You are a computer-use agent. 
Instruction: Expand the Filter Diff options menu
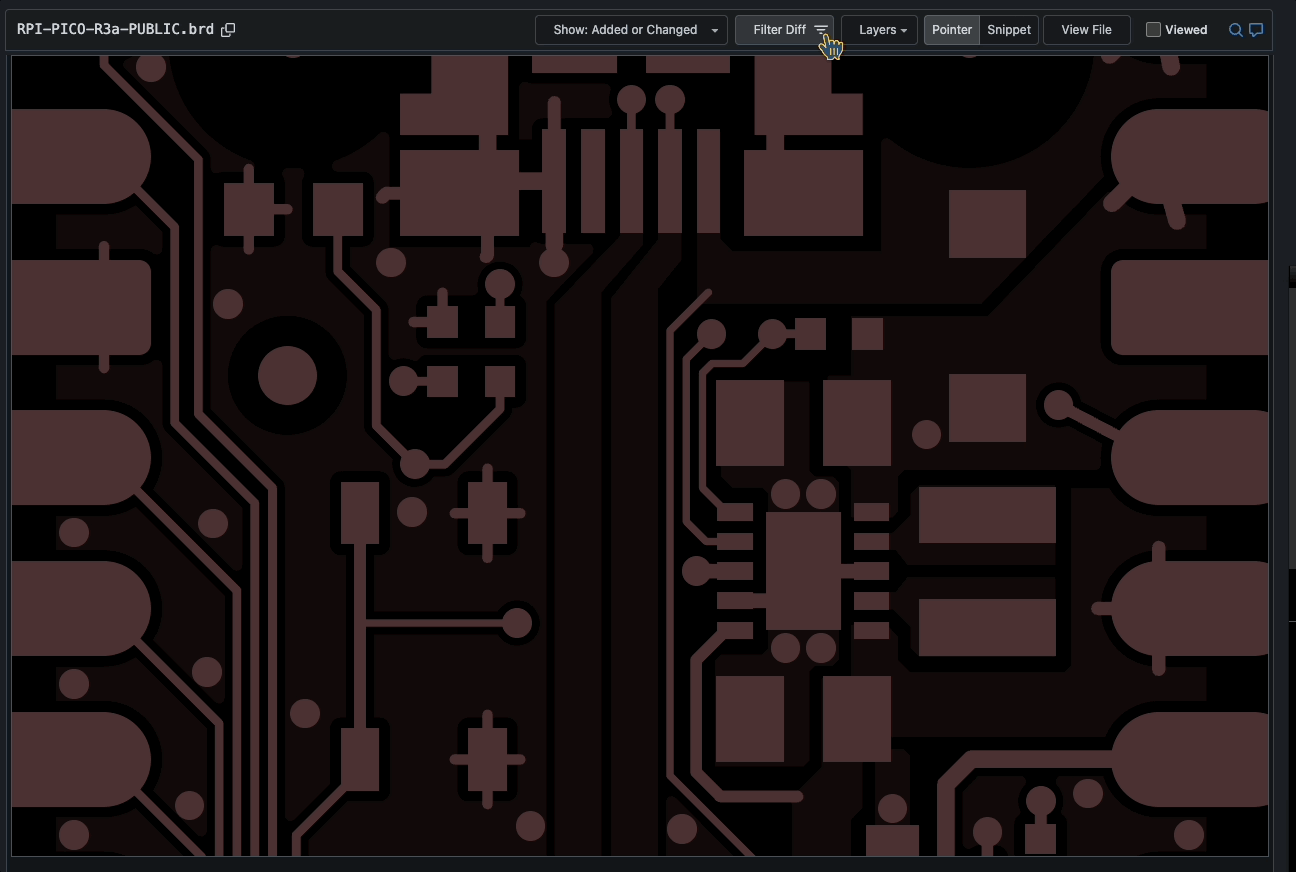(x=785, y=29)
